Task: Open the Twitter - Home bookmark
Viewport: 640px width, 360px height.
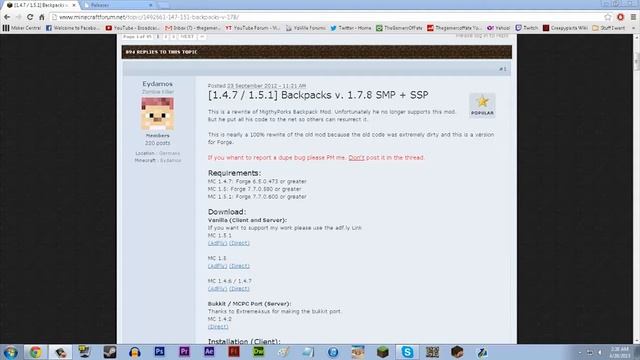Action: (351, 28)
